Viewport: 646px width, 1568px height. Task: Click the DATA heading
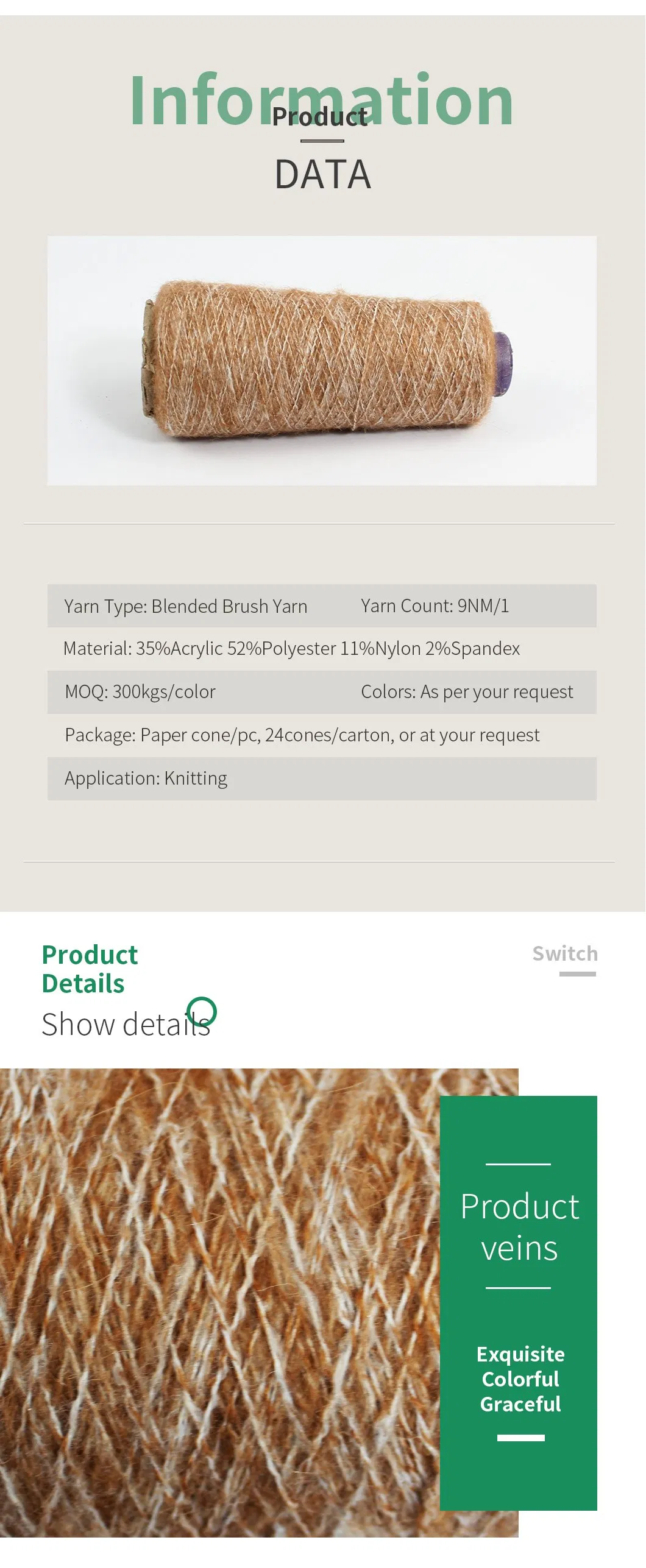[x=322, y=175]
